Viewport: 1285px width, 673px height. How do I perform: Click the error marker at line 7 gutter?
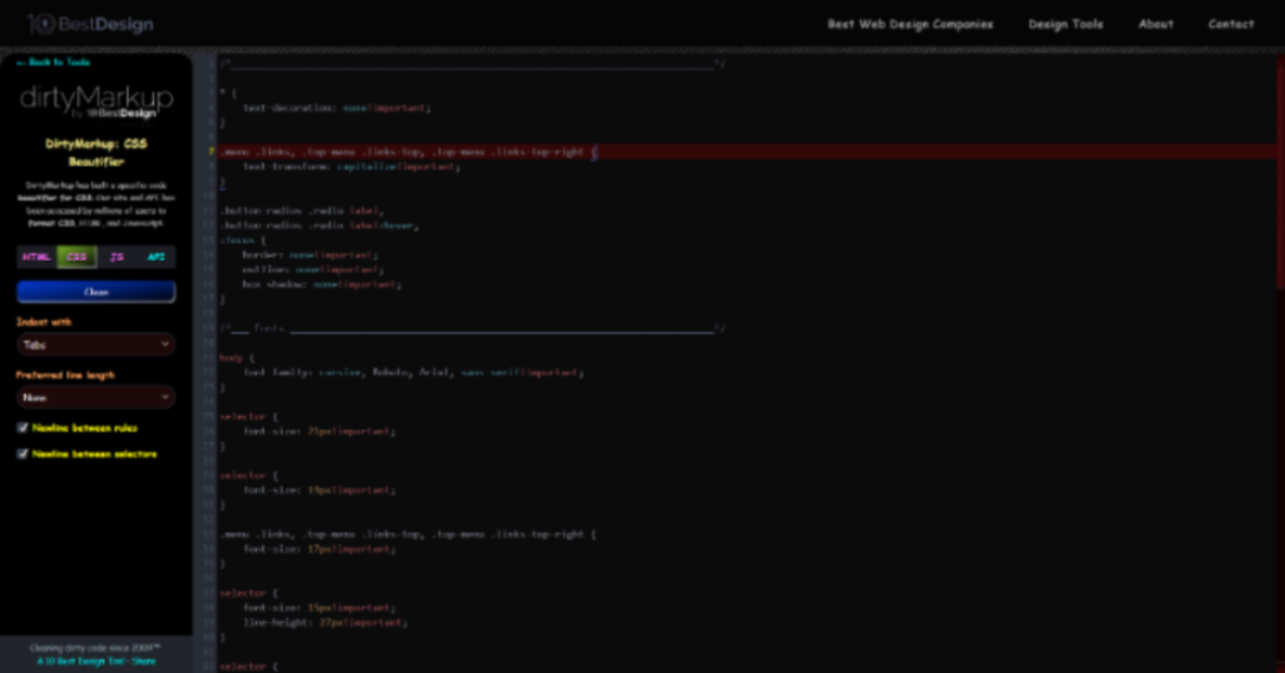[211, 152]
